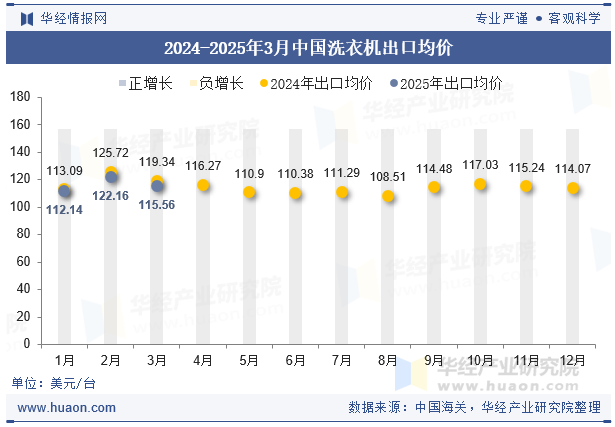Select the 110.38 data label
The image size is (615, 427).
(295, 174)
